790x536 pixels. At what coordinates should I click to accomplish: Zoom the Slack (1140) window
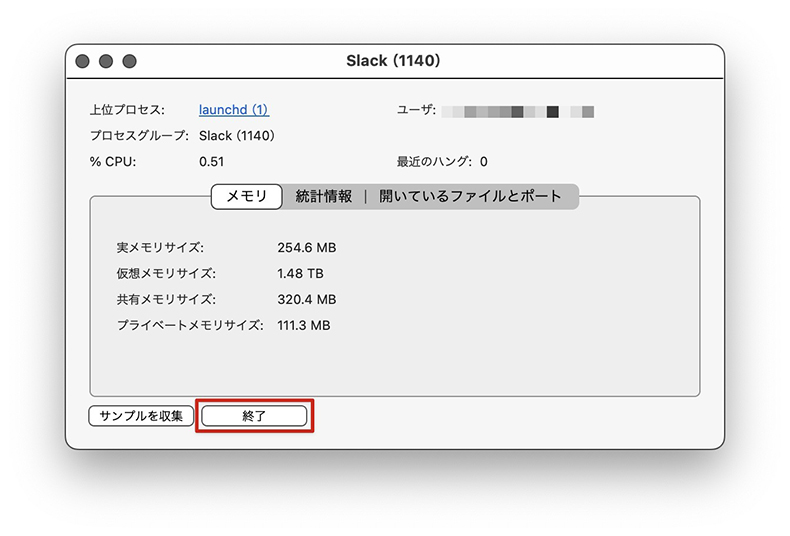pyautogui.click(x=129, y=61)
